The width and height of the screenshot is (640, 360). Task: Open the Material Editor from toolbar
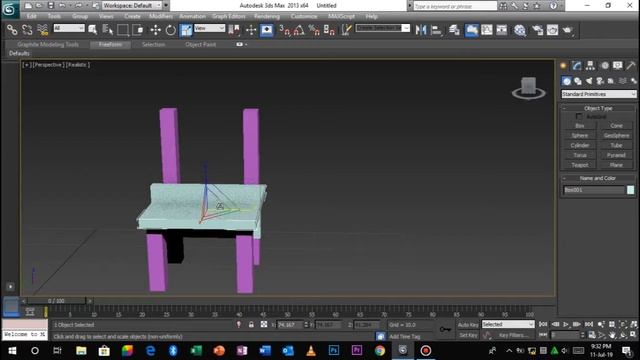coord(520,30)
